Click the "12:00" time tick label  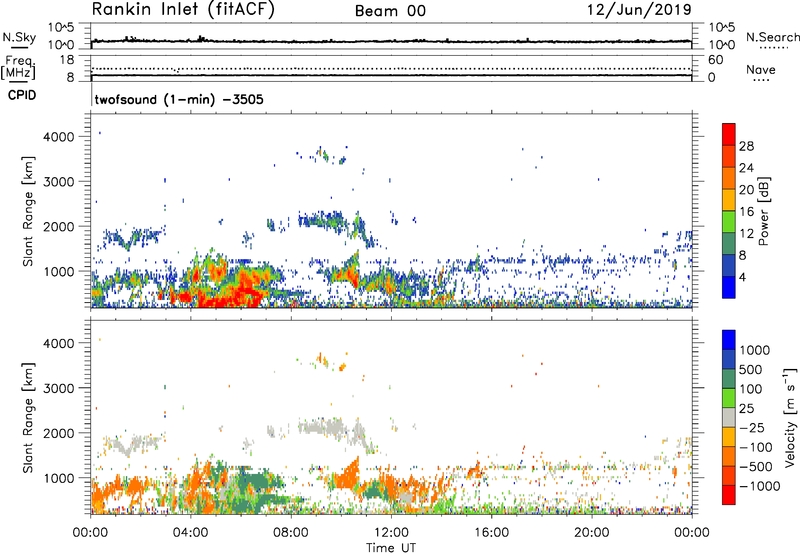391,533
